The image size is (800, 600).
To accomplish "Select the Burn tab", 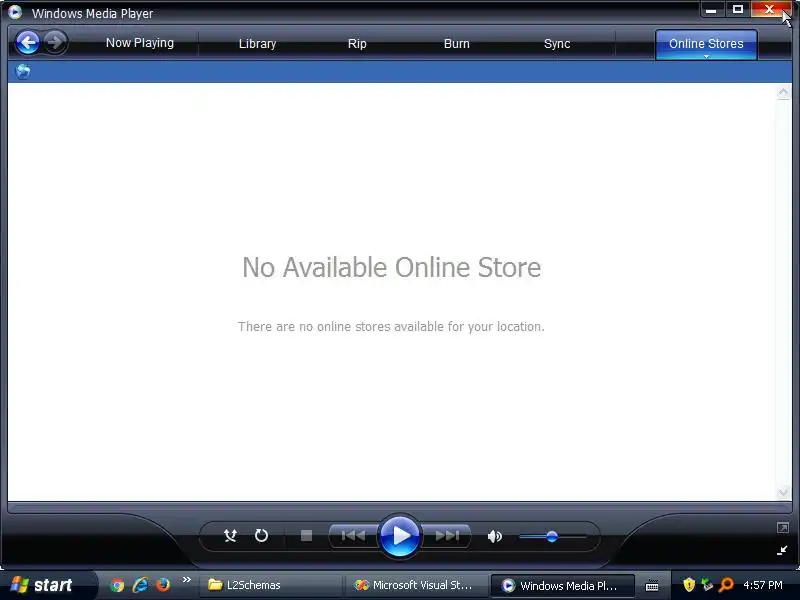I will (457, 44).
